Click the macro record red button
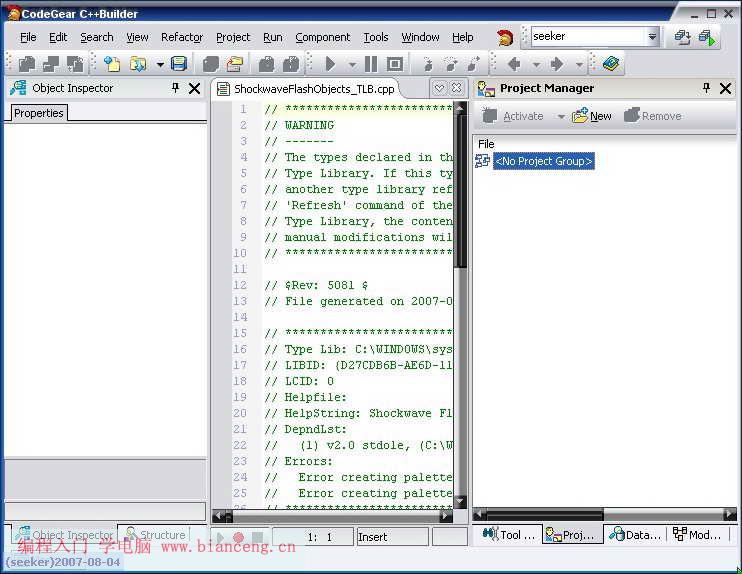742x574 pixels. pyautogui.click(x=238, y=538)
